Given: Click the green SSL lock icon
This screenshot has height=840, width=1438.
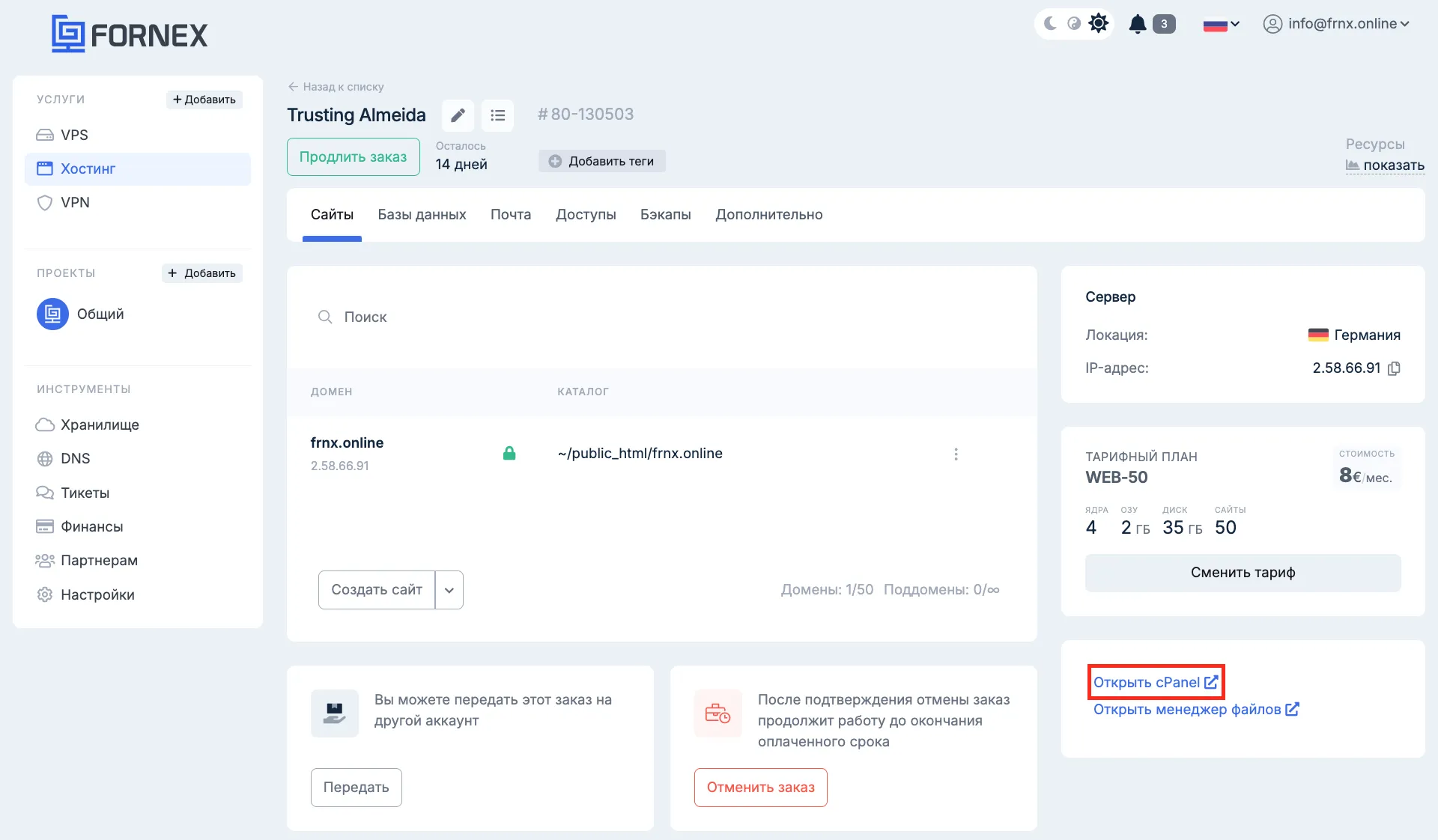Looking at the screenshot, I should (509, 453).
